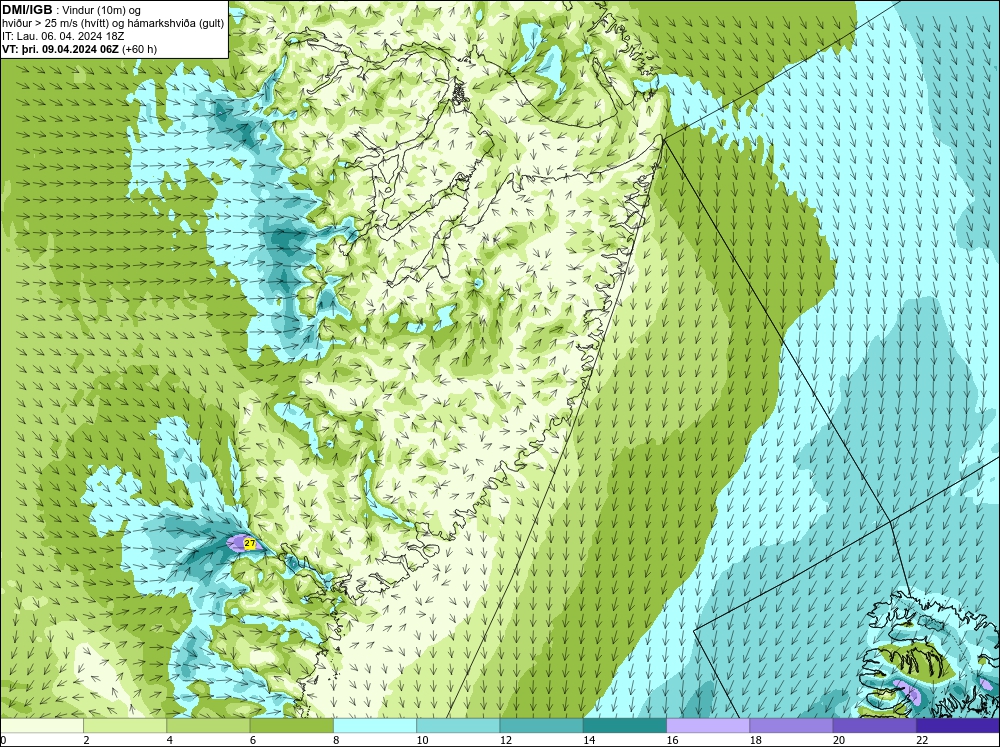1000x747 pixels.
Task: Click the 'VT: þri. 09.04.2024 06Z' valid time
Action: tap(60, 48)
